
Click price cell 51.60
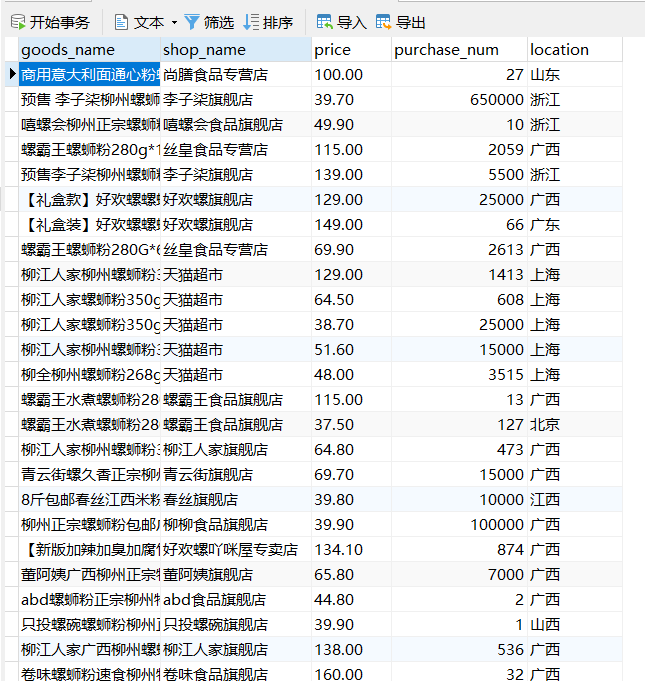[351, 349]
